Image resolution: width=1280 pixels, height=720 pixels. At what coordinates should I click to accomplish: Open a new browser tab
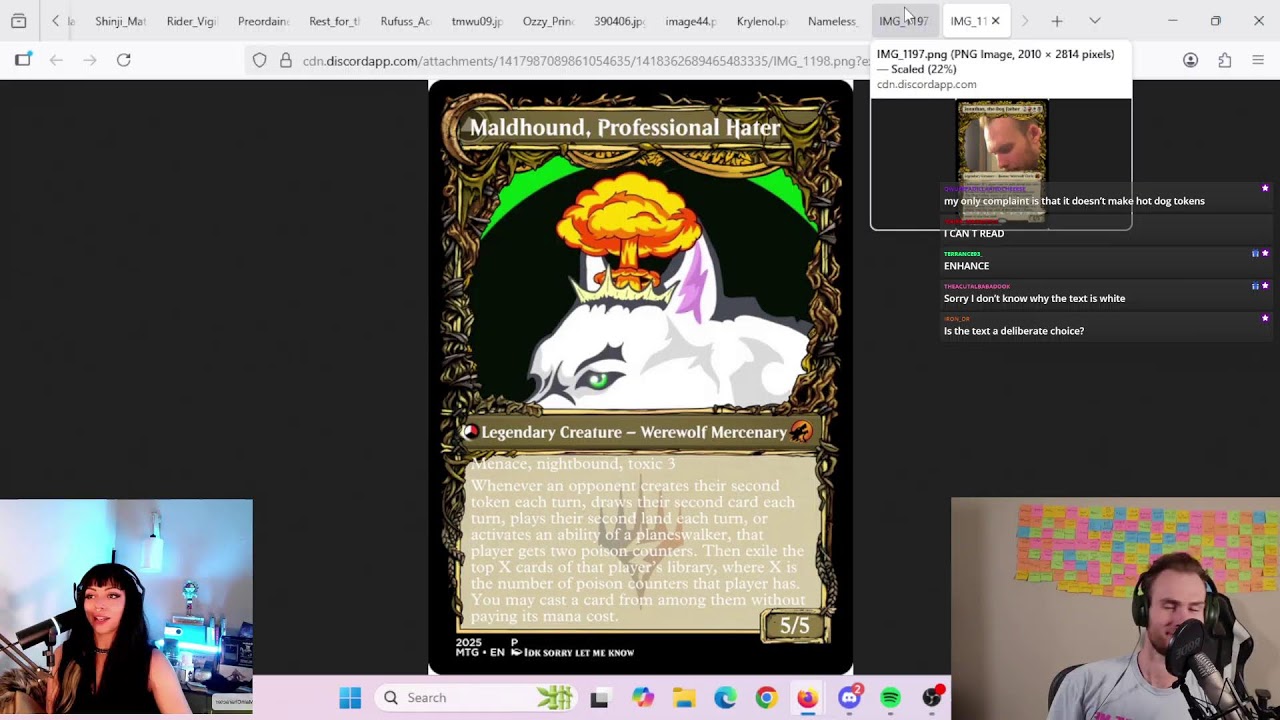click(x=1056, y=21)
